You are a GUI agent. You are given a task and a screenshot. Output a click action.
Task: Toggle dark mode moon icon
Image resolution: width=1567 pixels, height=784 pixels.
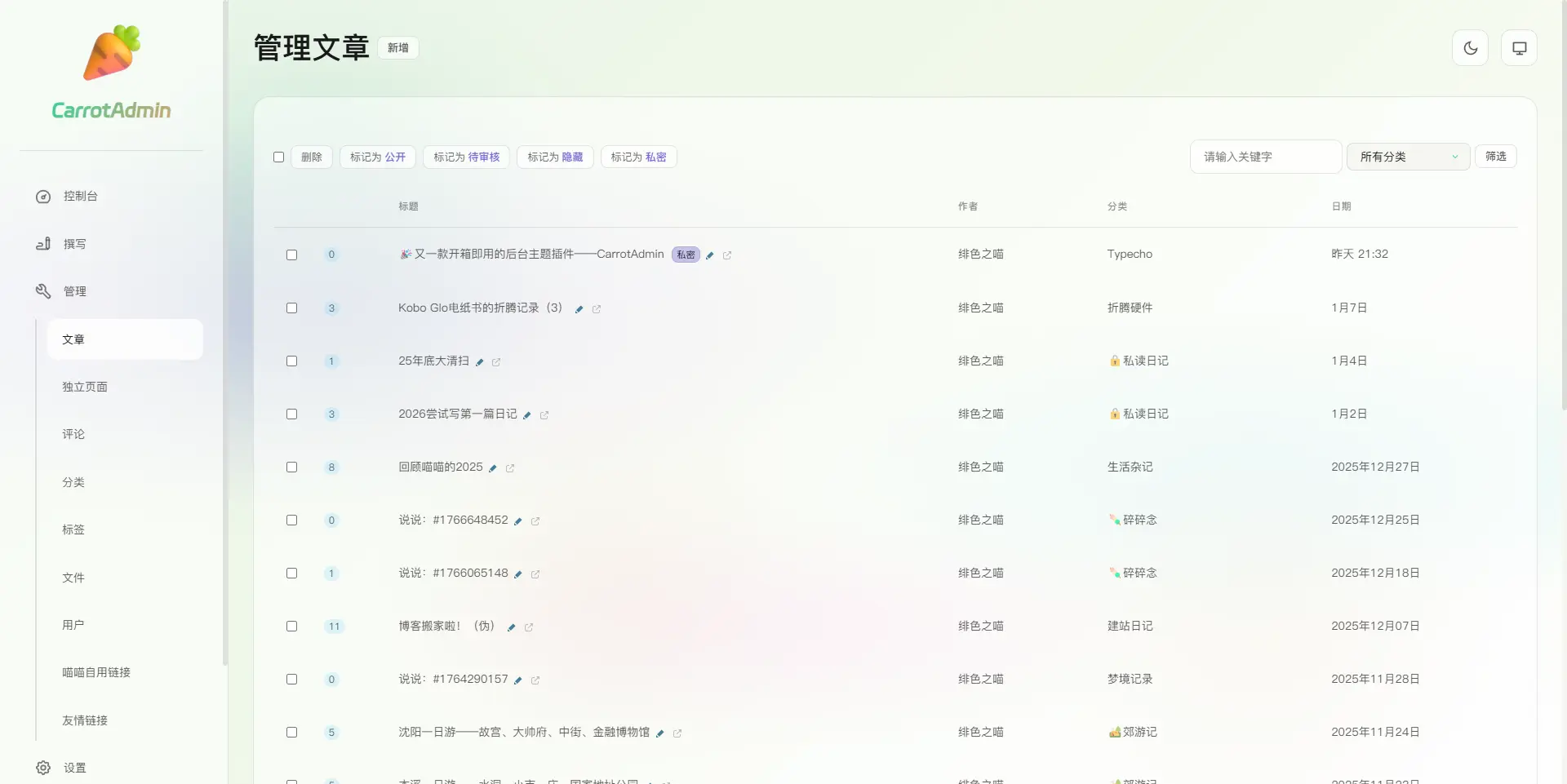[1470, 48]
